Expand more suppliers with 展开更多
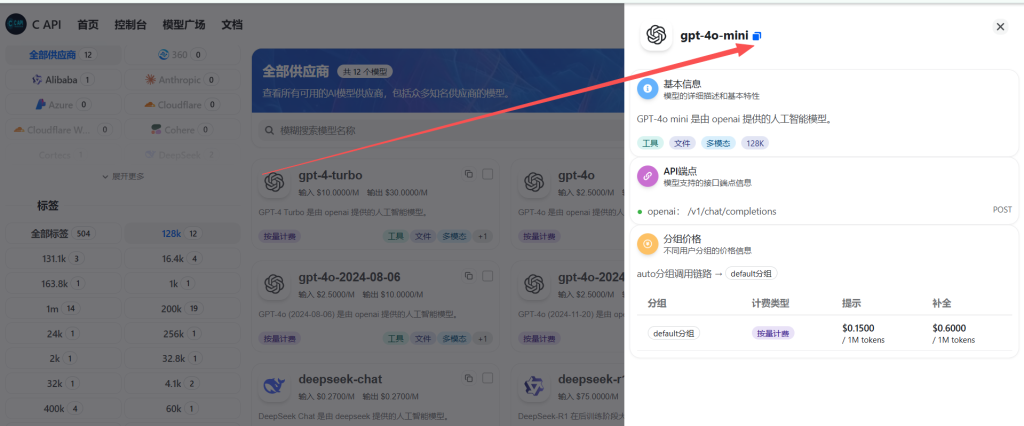1024x426 pixels. point(123,176)
